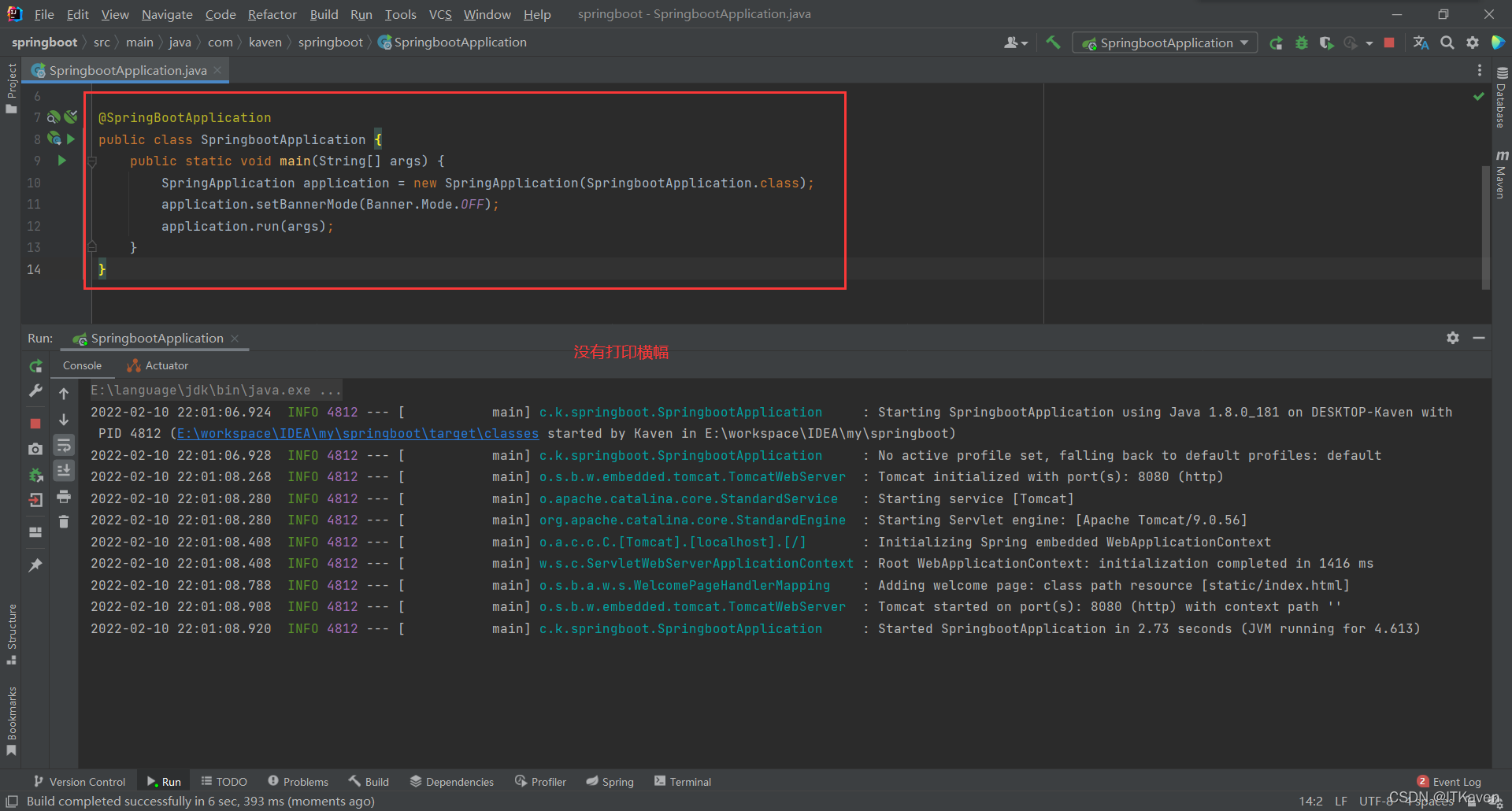Switch to the Console tab
Viewport: 1512px width, 811px height.
pos(82,365)
